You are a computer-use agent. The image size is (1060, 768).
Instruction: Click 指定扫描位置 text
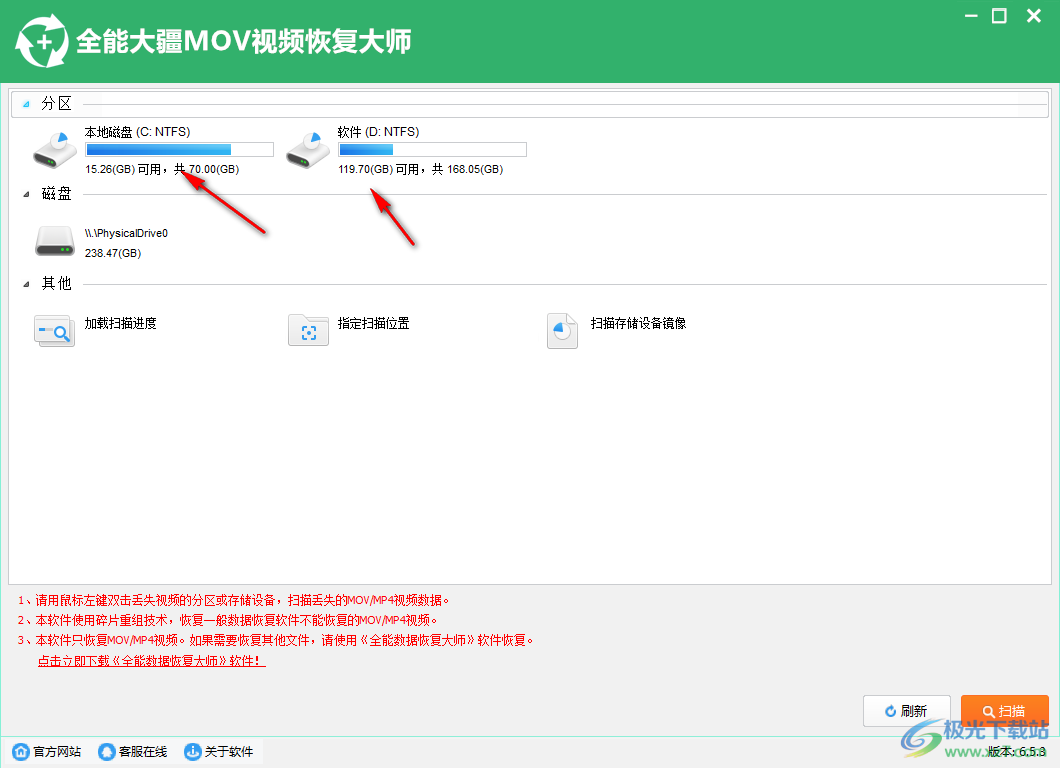pos(374,323)
